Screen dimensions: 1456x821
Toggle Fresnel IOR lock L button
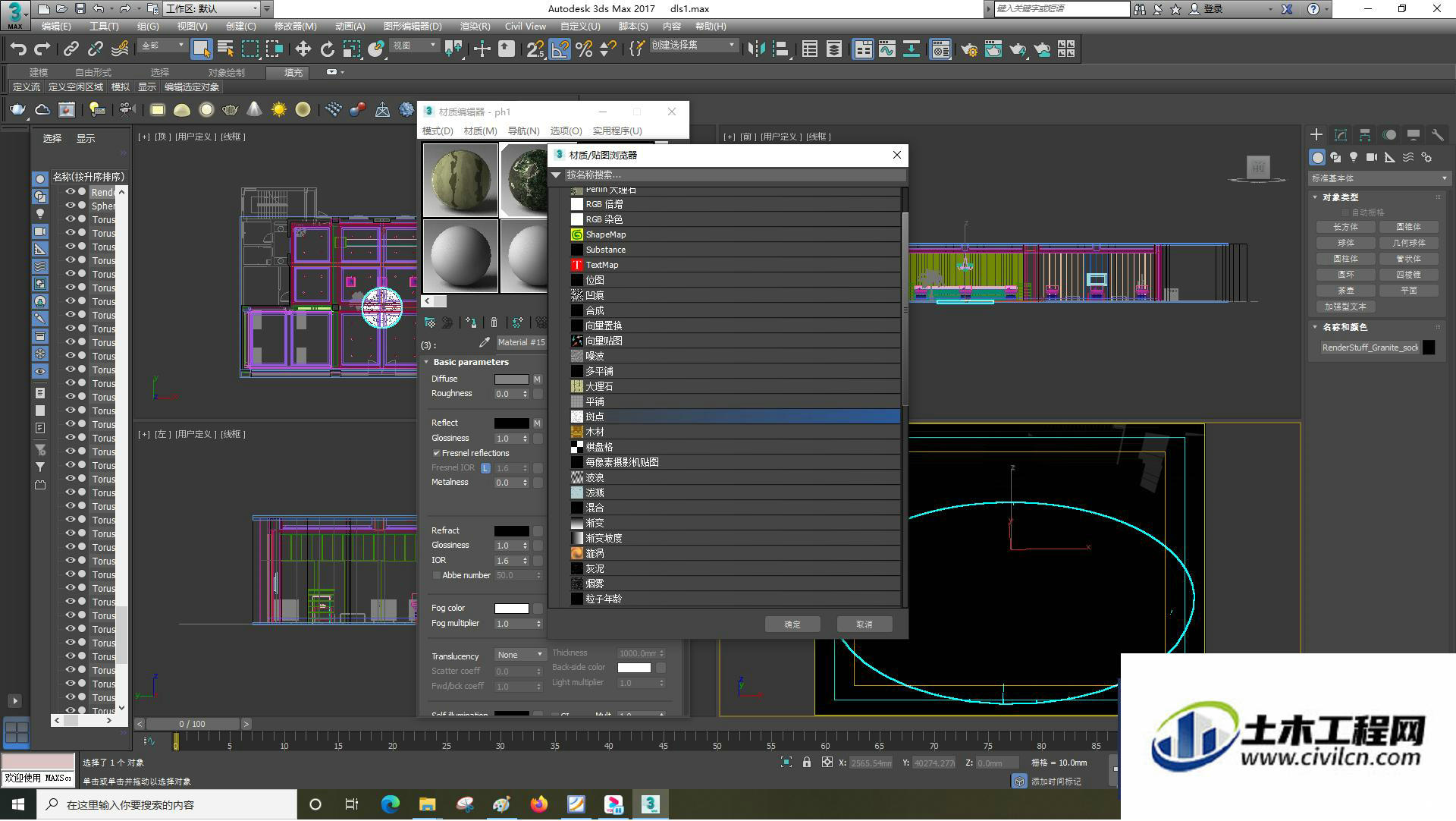pos(485,468)
